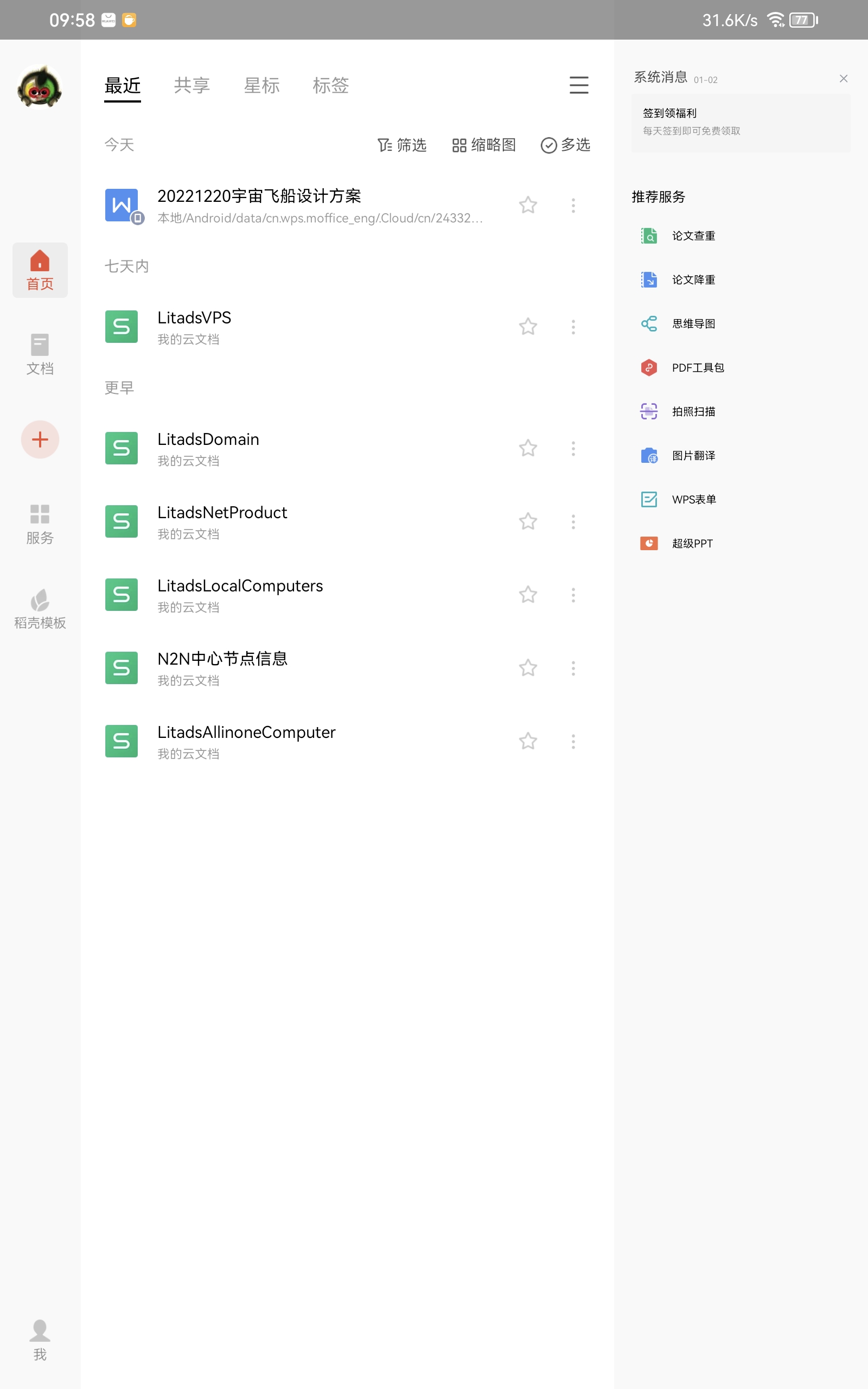Tap the orange cup notification icon in status bar
The width and height of the screenshot is (868, 1389).
click(129, 20)
